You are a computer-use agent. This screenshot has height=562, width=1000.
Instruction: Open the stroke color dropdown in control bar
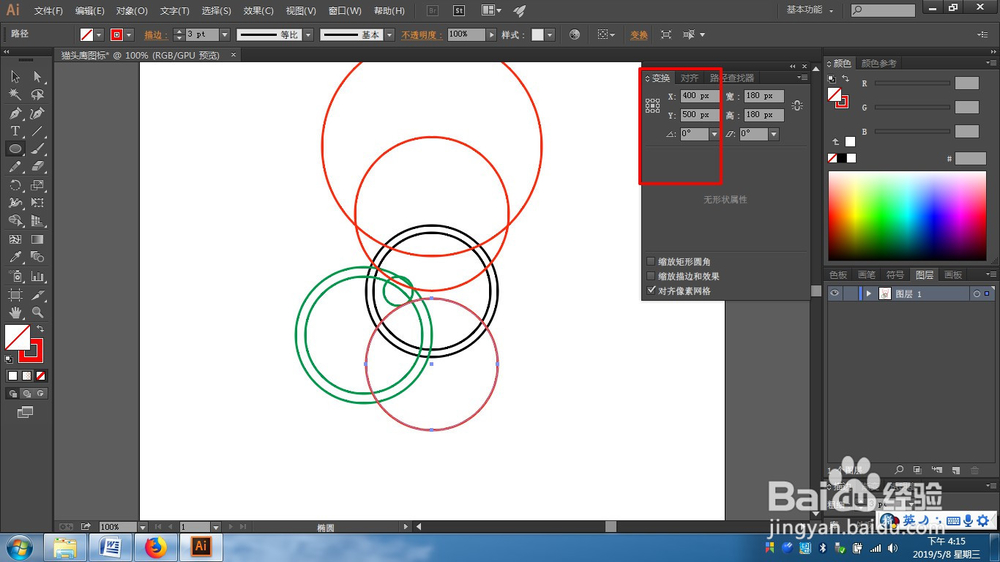click(129, 34)
